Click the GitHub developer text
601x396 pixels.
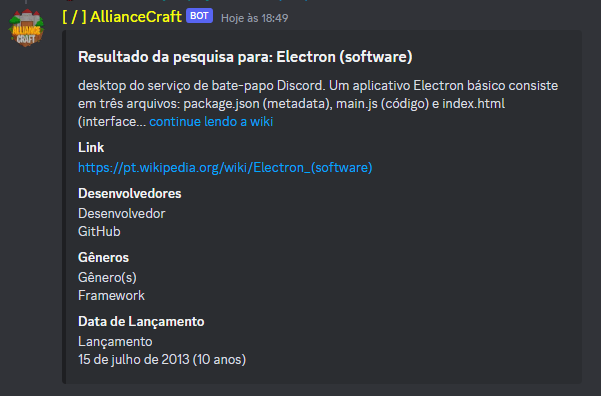[99, 232]
